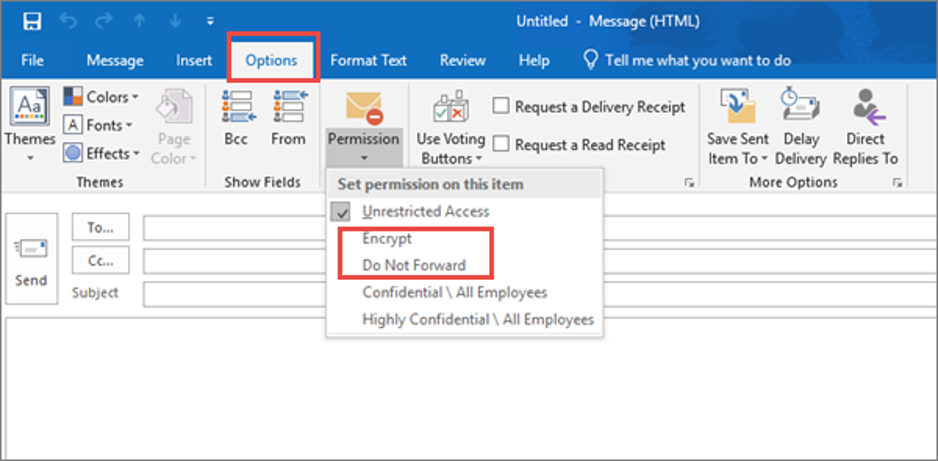This screenshot has height=461, width=938.
Task: Expand the Colors dropdown
Action: point(101,97)
